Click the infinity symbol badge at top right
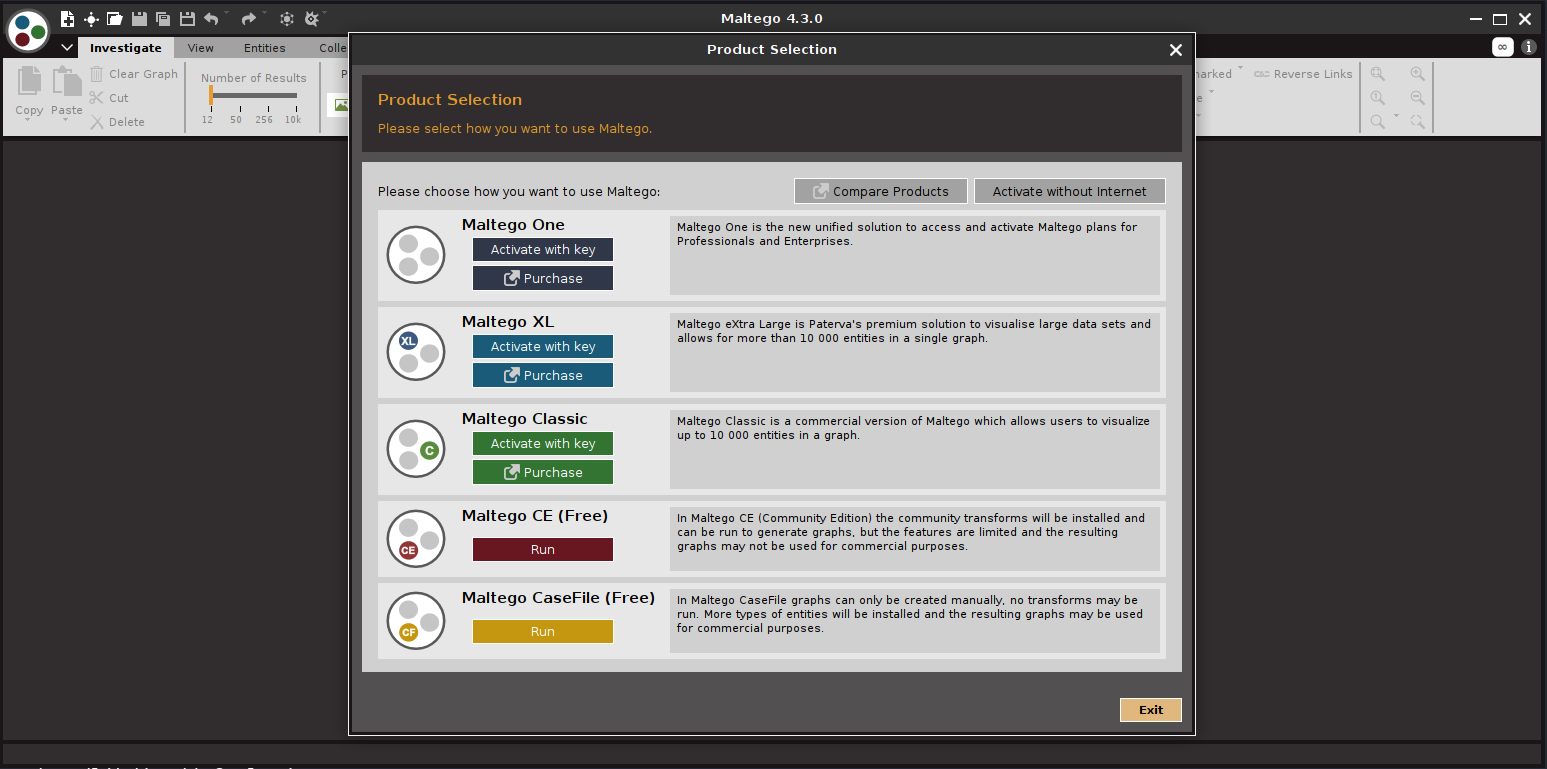 (1502, 47)
